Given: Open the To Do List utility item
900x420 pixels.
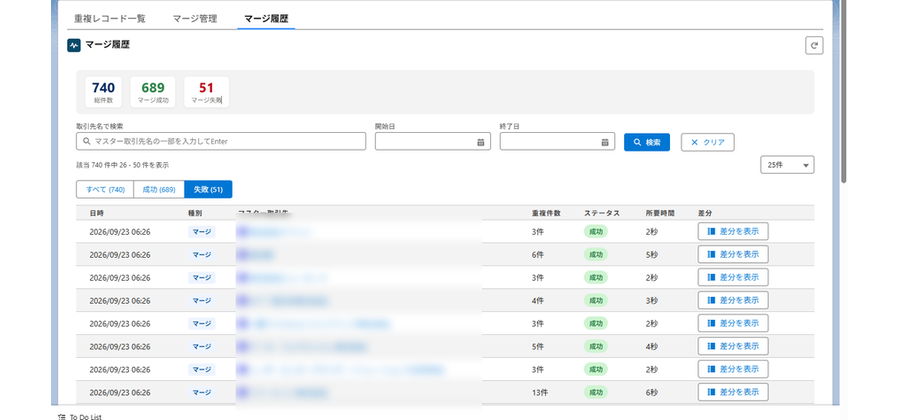Looking at the screenshot, I should [x=80, y=417].
